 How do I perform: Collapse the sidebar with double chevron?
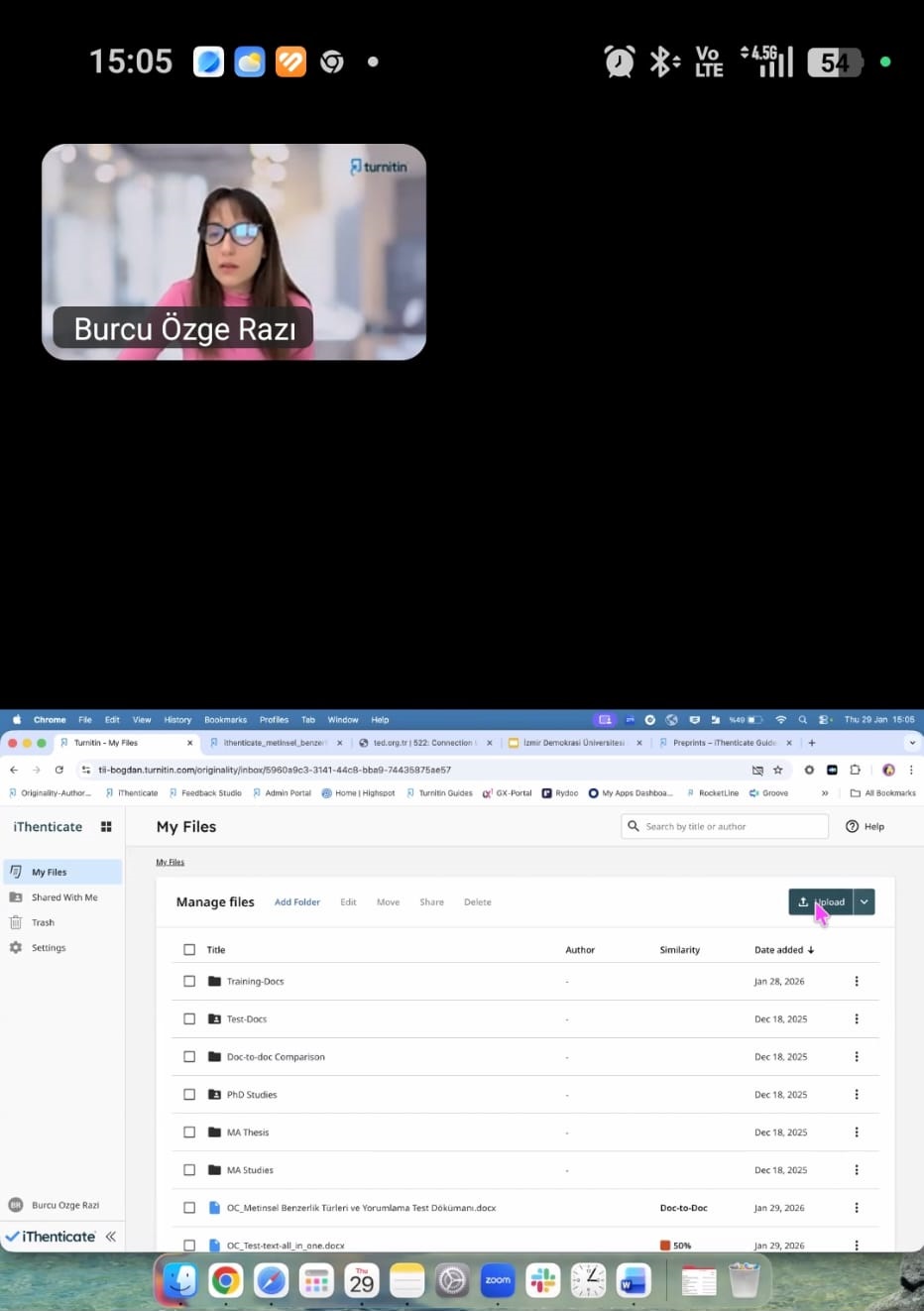(x=111, y=1237)
